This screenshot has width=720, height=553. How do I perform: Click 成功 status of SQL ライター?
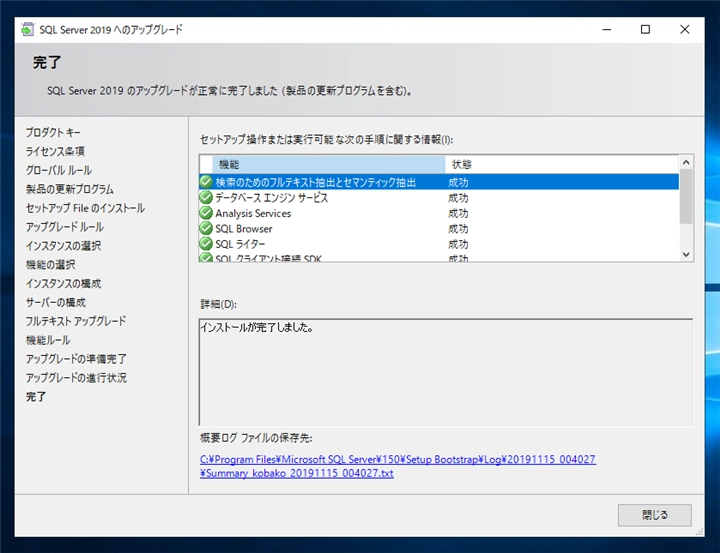pyautogui.click(x=458, y=244)
